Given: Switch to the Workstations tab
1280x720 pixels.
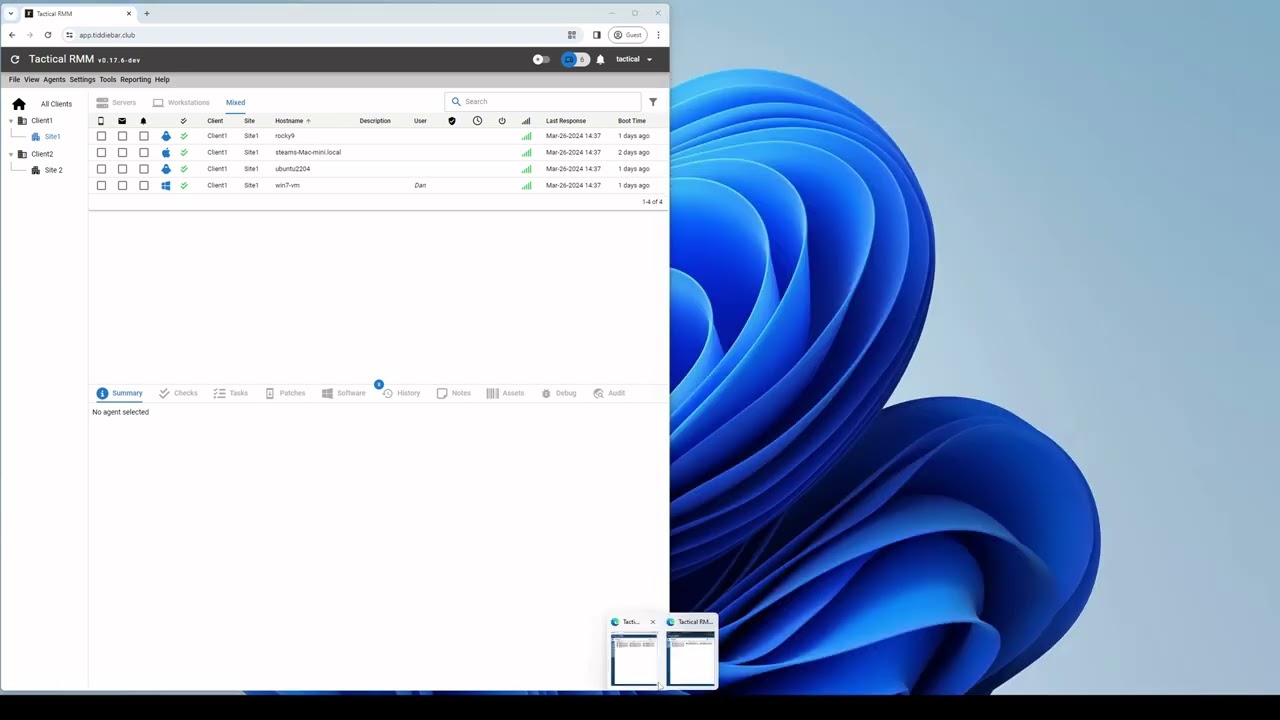Looking at the screenshot, I should (x=181, y=102).
